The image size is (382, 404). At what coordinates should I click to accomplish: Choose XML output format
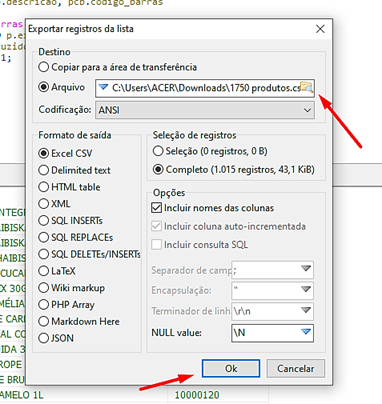54,203
